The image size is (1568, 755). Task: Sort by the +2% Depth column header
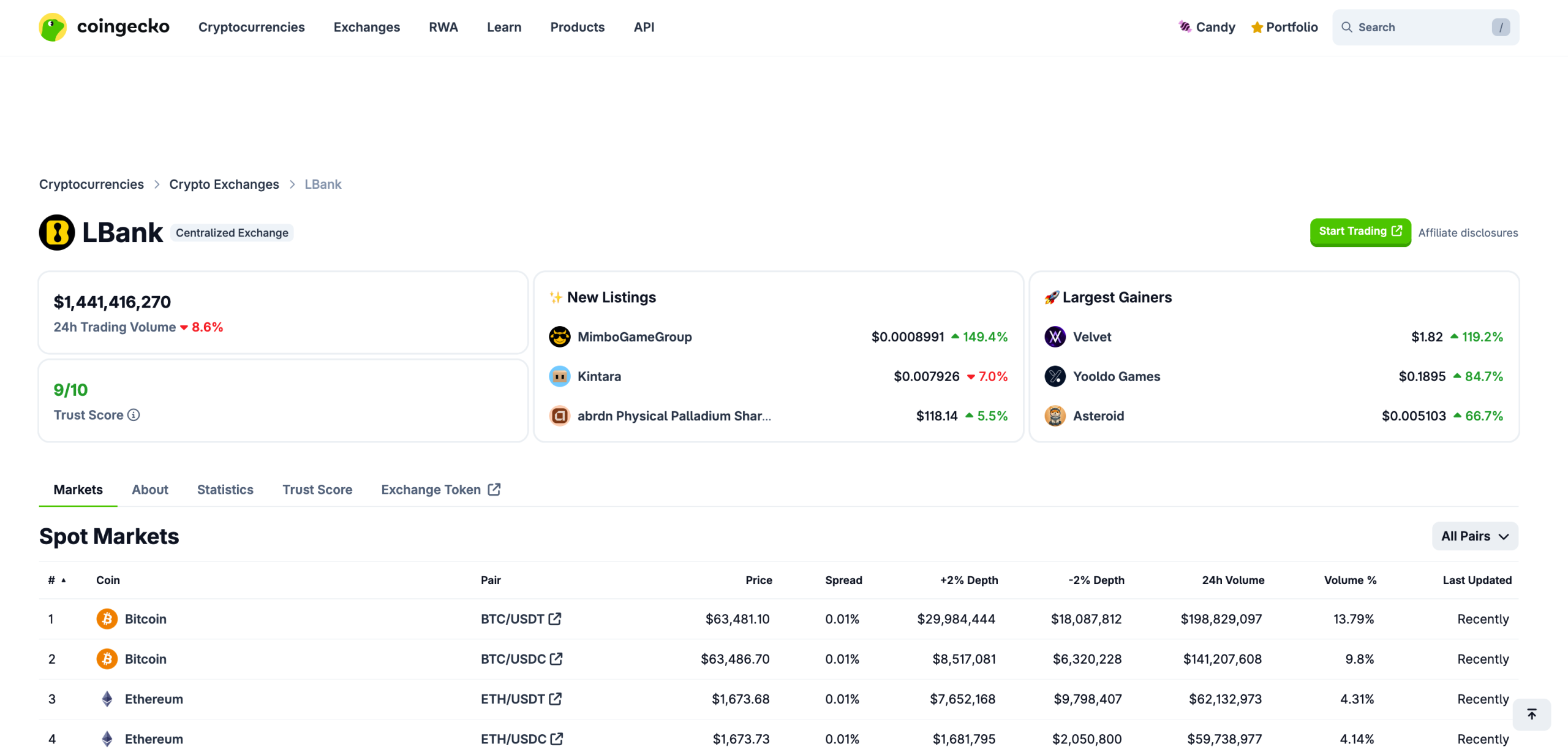(969, 580)
